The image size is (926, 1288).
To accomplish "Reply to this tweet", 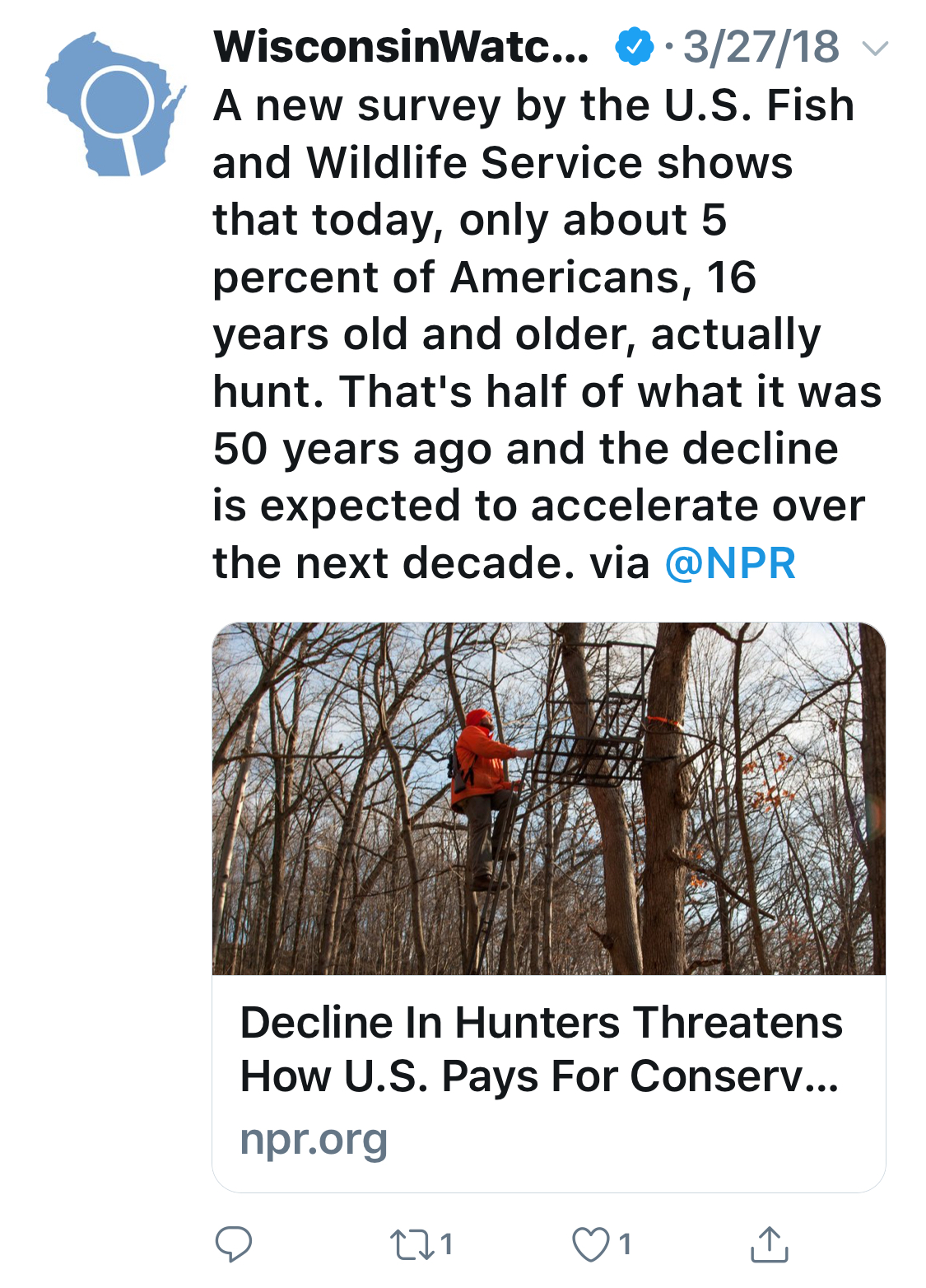I will click(x=233, y=1244).
